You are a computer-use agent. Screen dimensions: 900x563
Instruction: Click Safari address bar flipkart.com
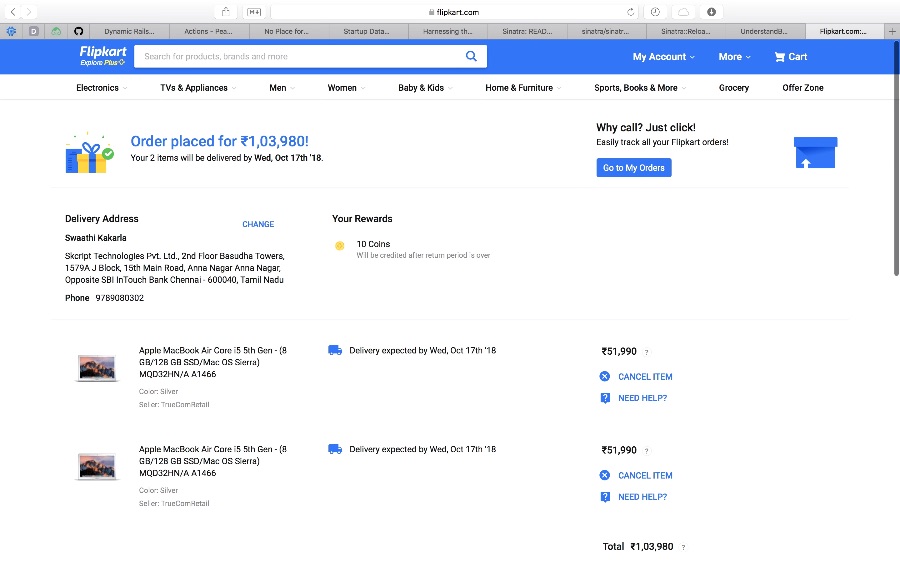[453, 12]
